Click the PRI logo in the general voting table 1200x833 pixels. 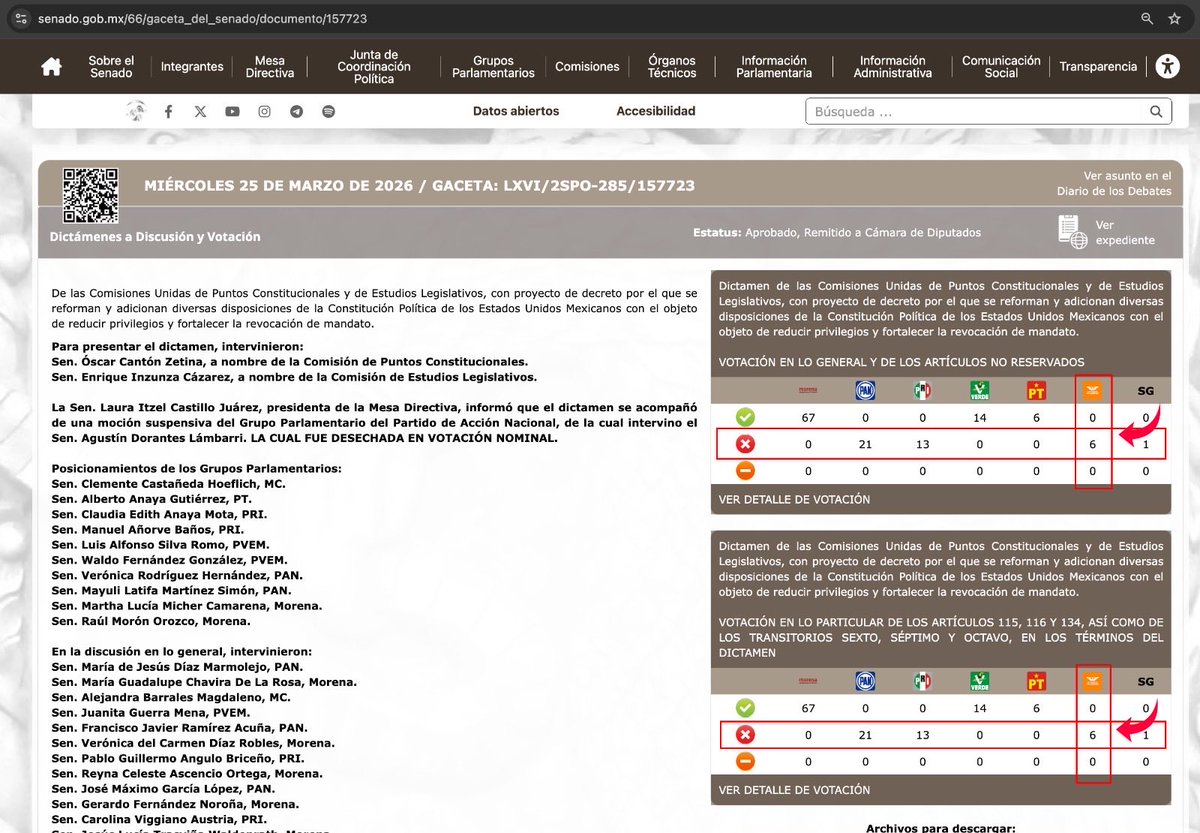point(922,390)
